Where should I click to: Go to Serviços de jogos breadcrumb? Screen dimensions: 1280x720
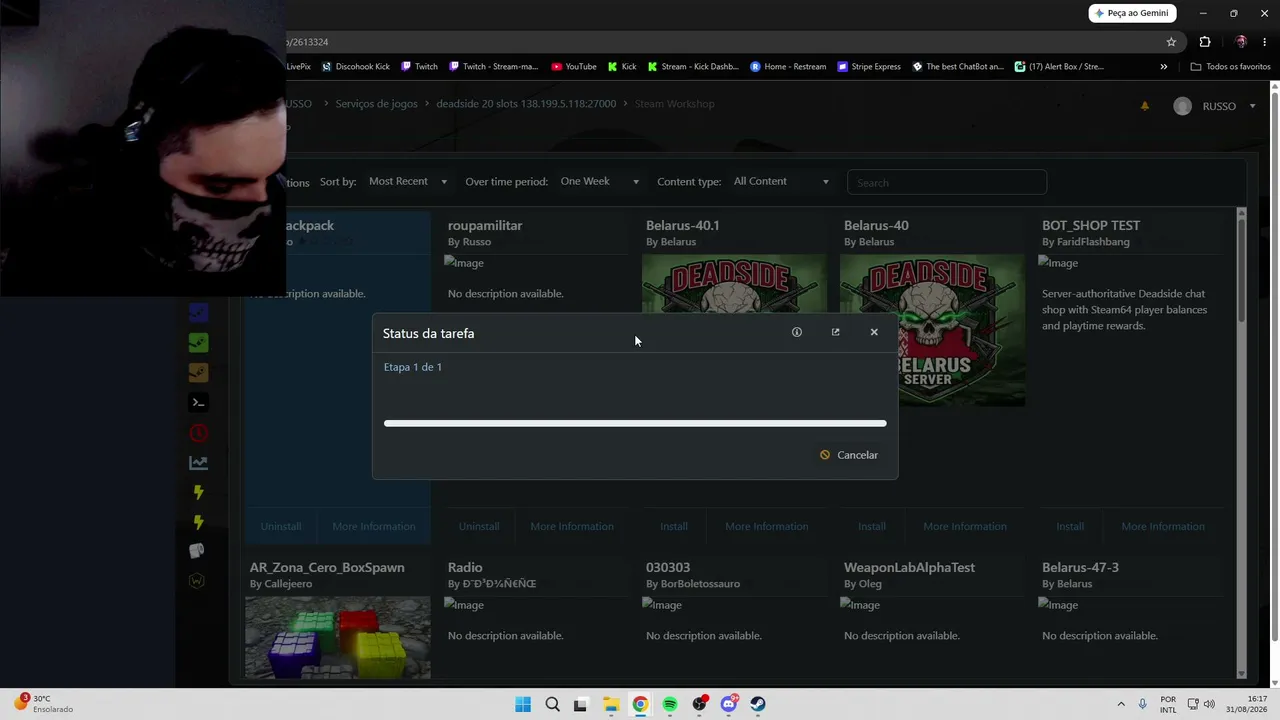(x=377, y=104)
